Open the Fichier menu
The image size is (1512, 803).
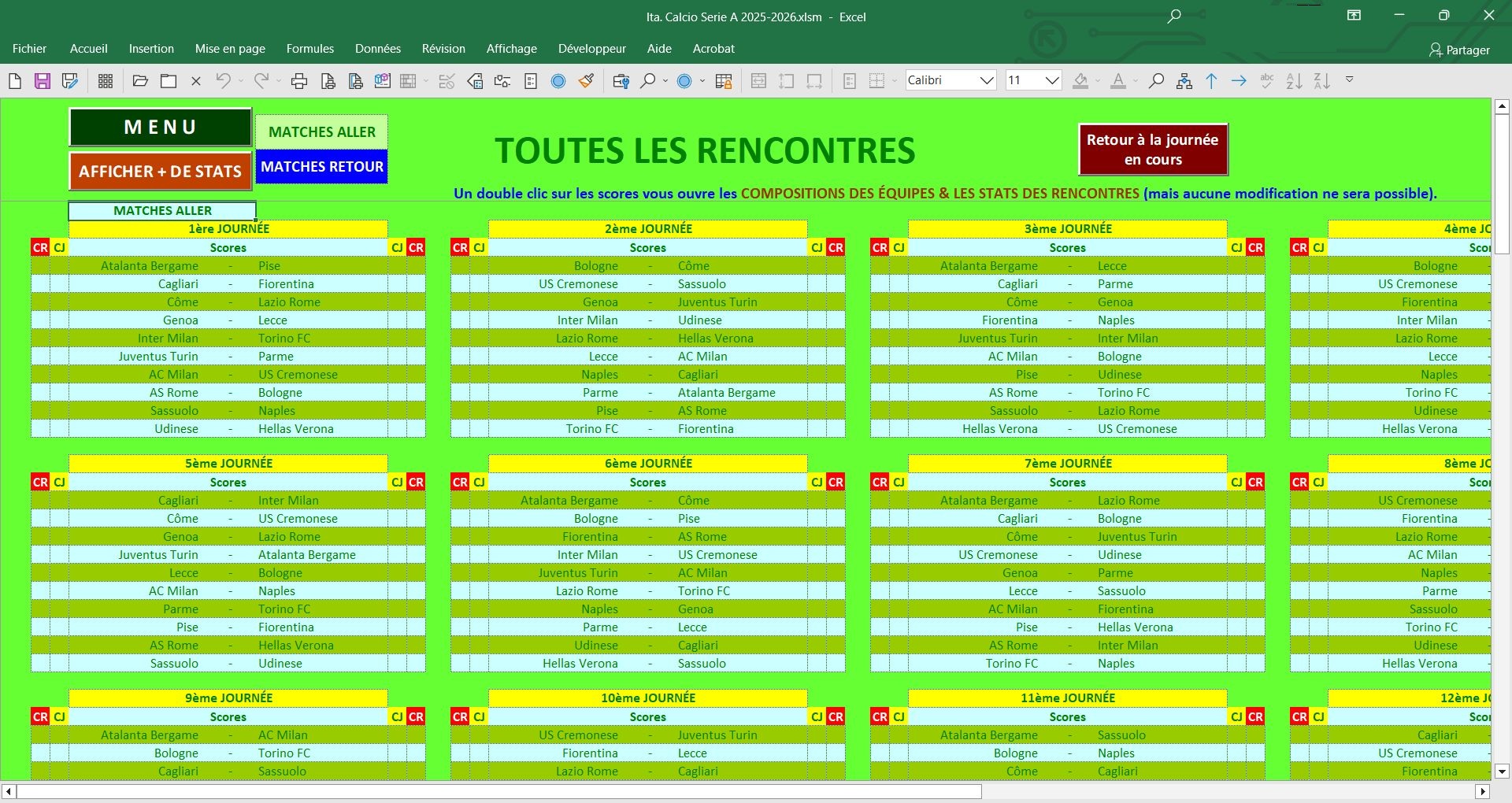pyautogui.click(x=29, y=49)
